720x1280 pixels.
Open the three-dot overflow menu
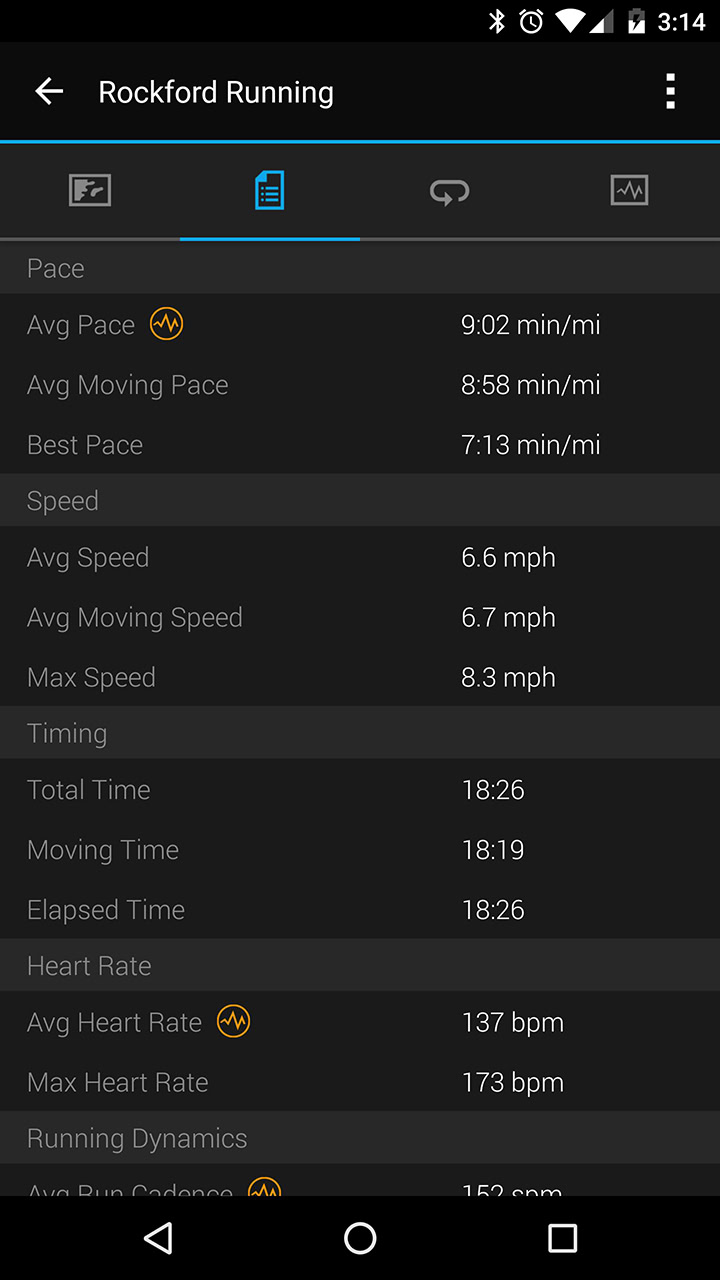670,92
